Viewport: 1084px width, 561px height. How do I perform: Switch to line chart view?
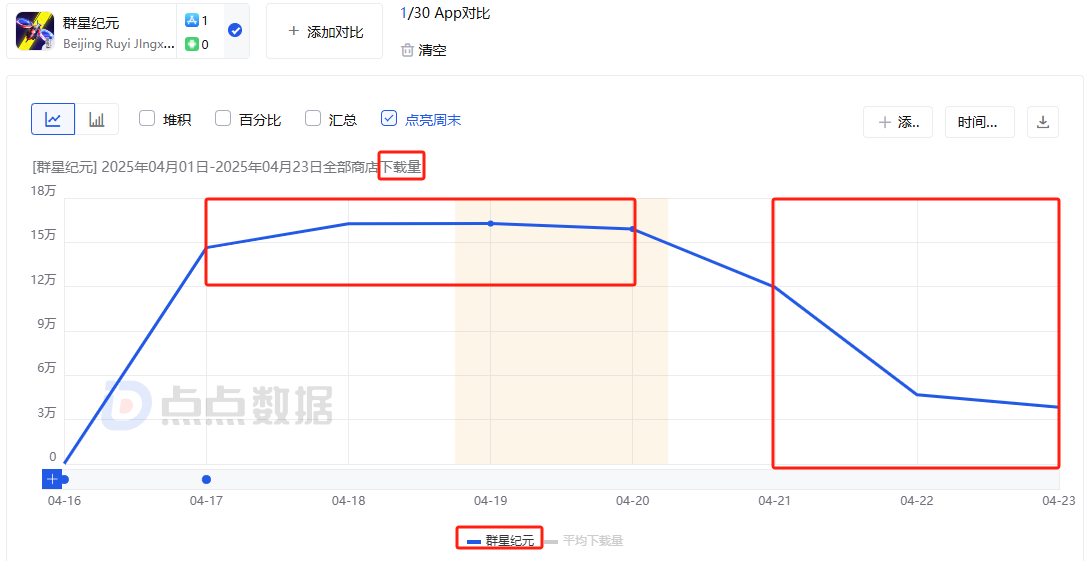53,119
